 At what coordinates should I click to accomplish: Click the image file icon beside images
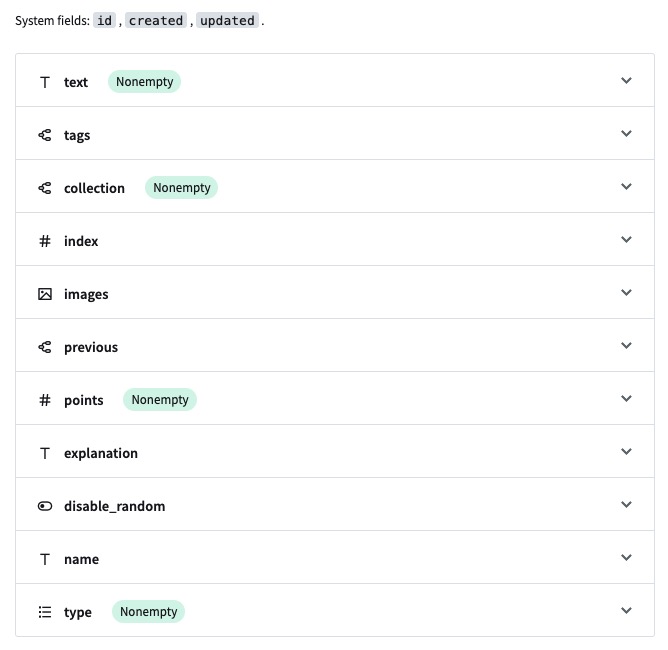(x=45, y=294)
